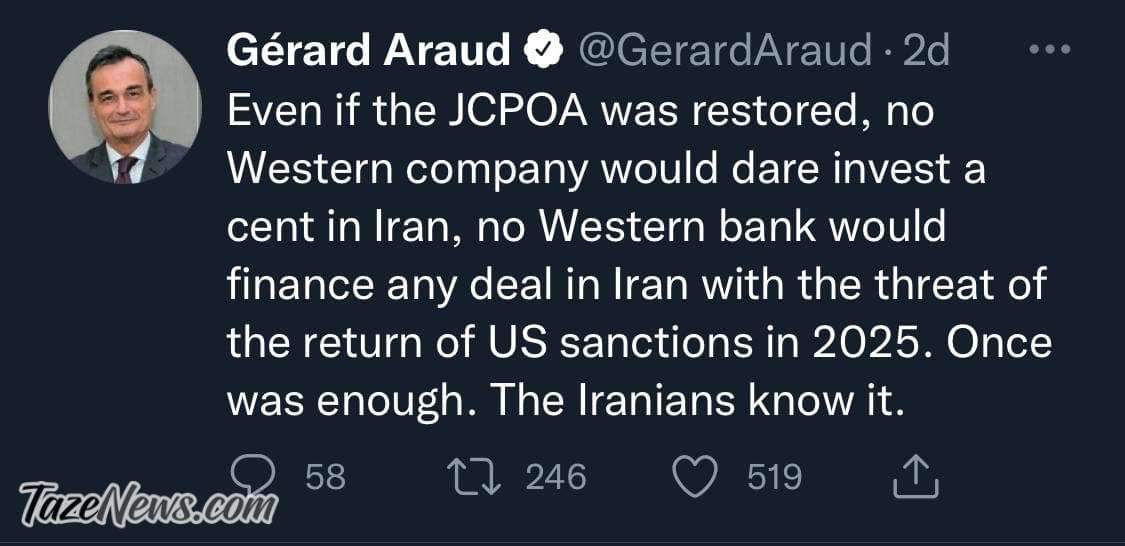Click the phrase 'Western bank' in the tweet
1125x546 pixels.
click(677, 228)
